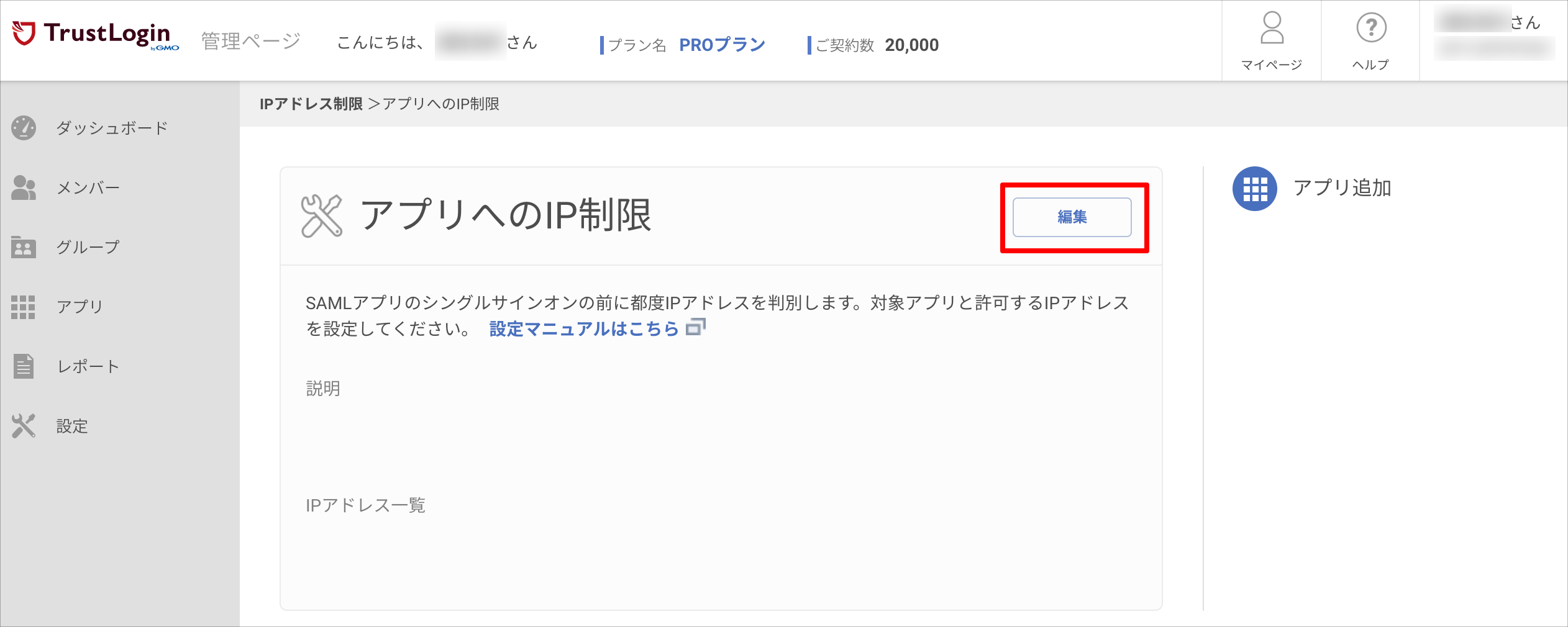Click the external link icon beside manual link

pos(696,327)
